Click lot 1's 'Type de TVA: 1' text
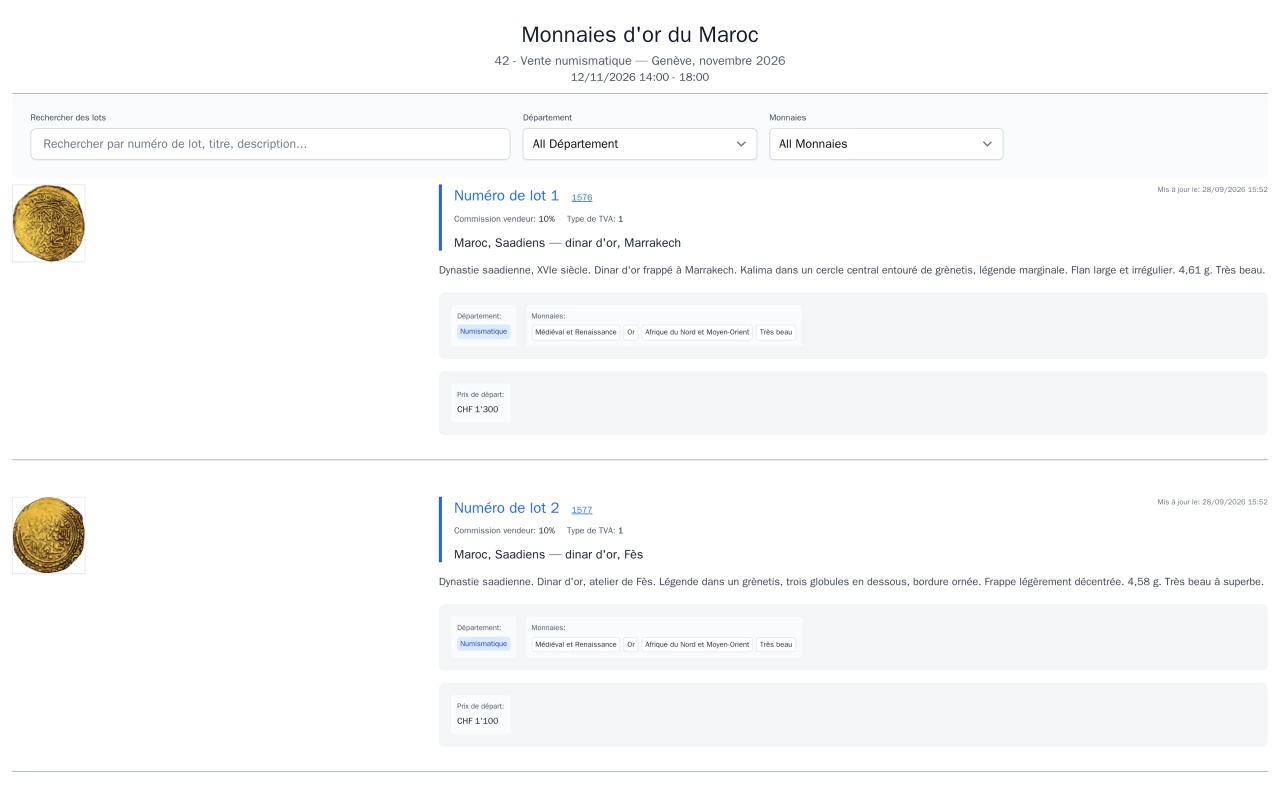 pyautogui.click(x=595, y=219)
